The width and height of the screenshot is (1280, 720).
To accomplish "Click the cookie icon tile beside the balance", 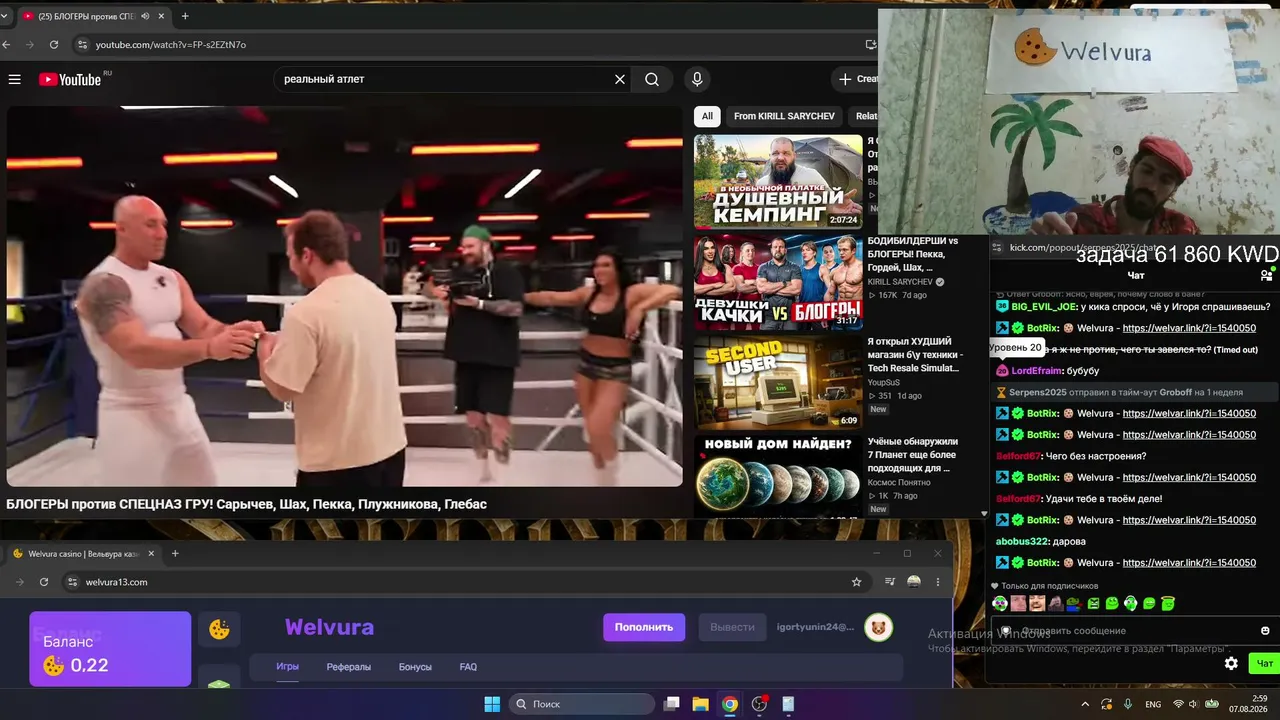I will (219, 629).
